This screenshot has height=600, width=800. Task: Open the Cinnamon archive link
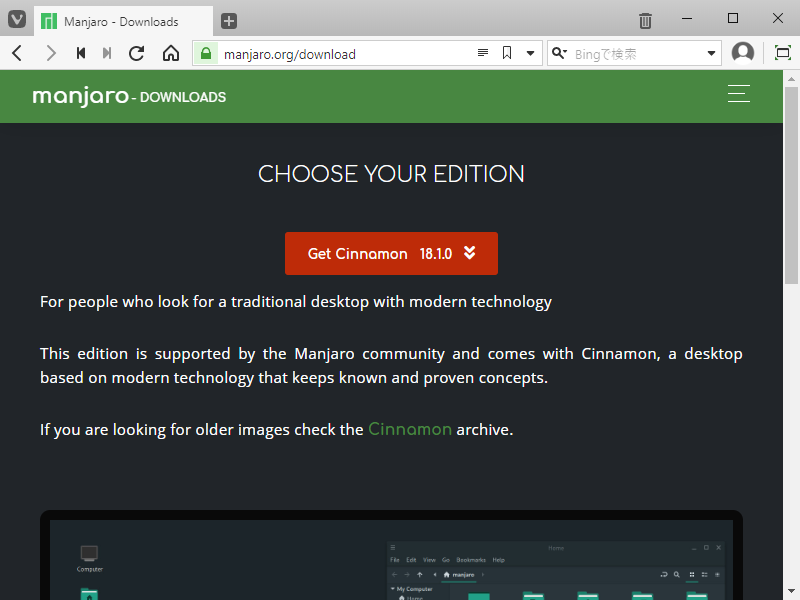[410, 430]
